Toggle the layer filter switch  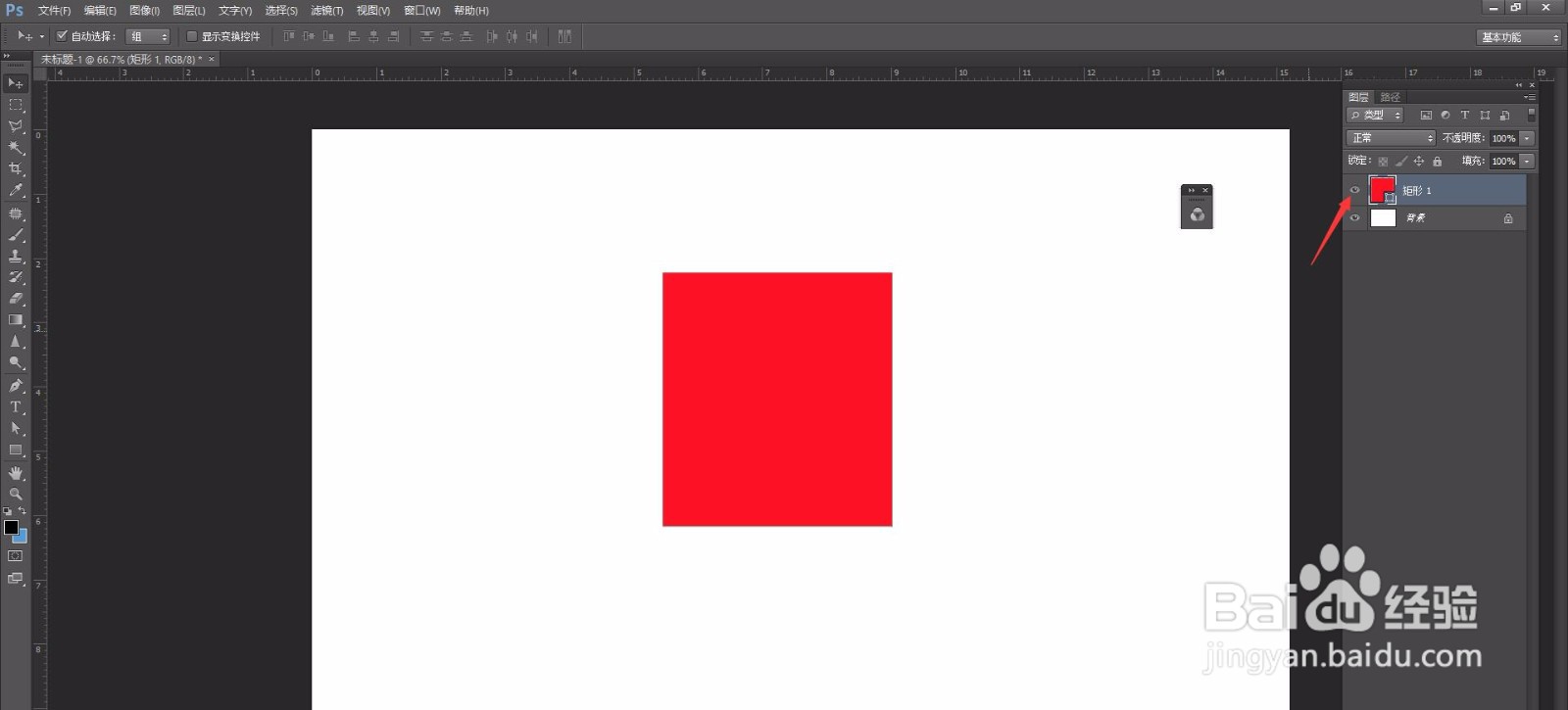point(1531,116)
